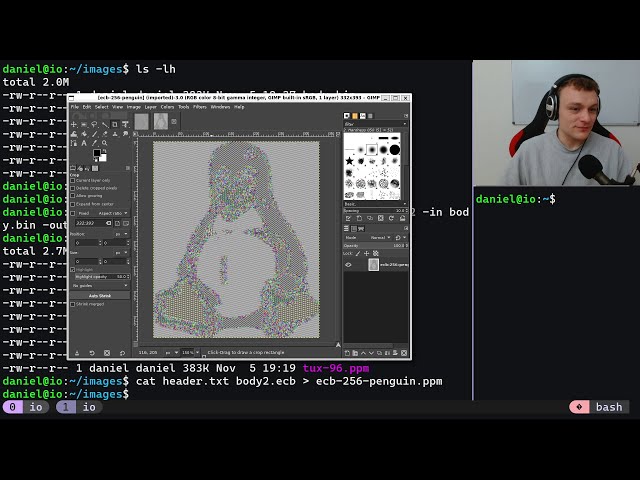Raise layer arrow in Layers panel
The height and width of the screenshot is (480, 640).
(363, 353)
